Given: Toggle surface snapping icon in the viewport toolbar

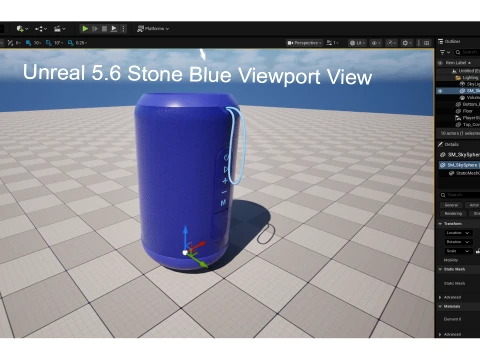Looking at the screenshot, I should (10, 43).
